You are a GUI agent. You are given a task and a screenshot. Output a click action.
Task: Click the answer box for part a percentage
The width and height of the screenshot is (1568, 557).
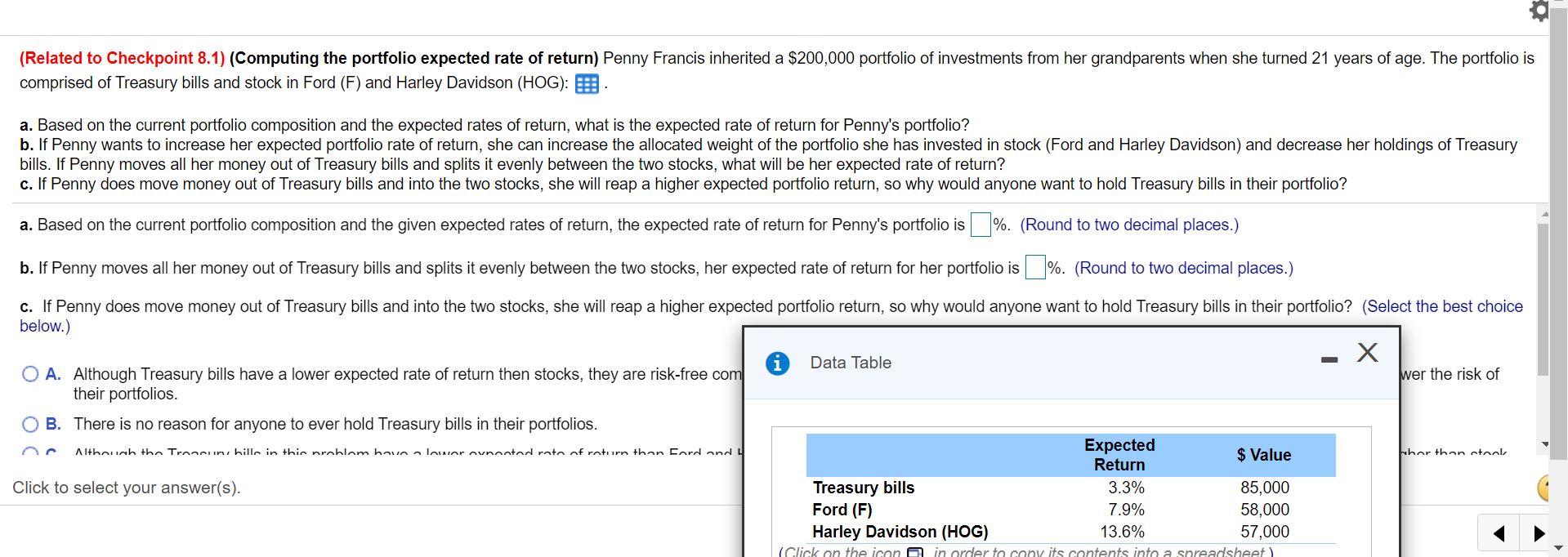[980, 225]
